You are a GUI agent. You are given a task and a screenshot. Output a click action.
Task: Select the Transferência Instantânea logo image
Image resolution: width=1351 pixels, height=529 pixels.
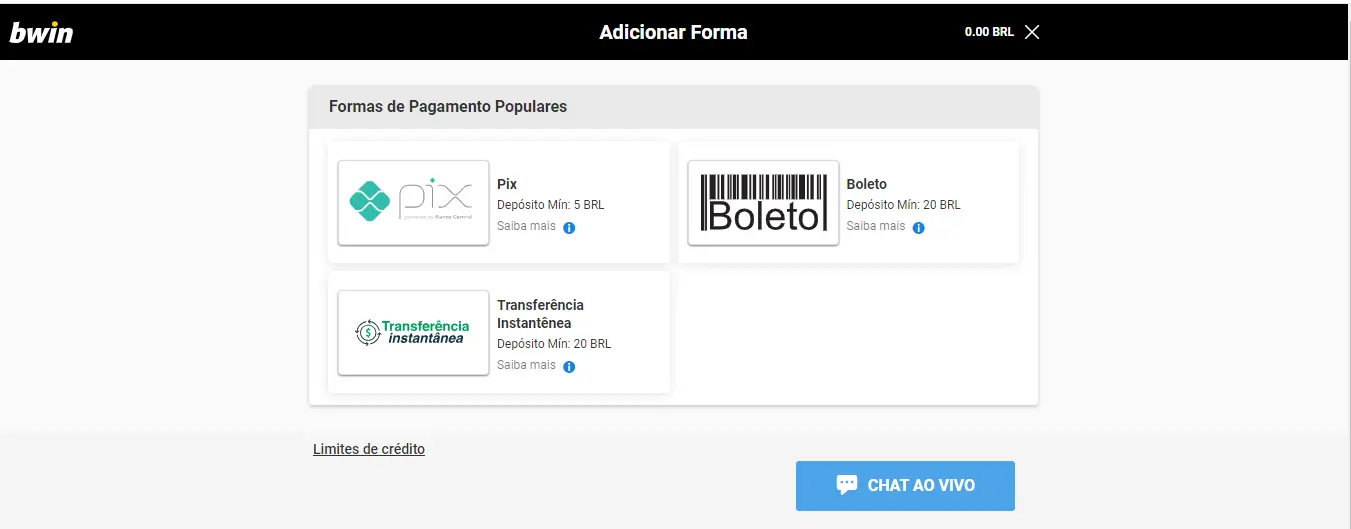click(413, 333)
